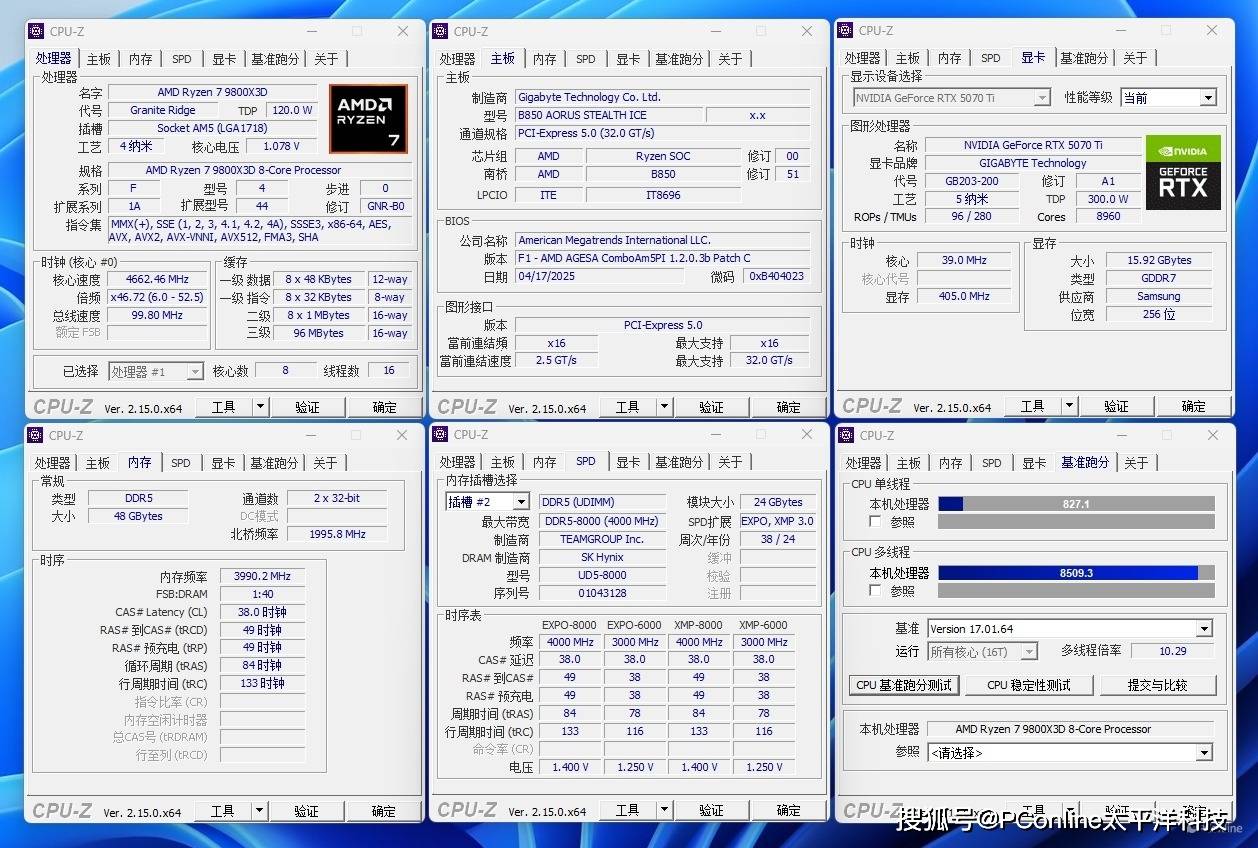
Task: Click the CPU-Z title icon of the Gigabyte motherboard window
Action: click(x=441, y=31)
